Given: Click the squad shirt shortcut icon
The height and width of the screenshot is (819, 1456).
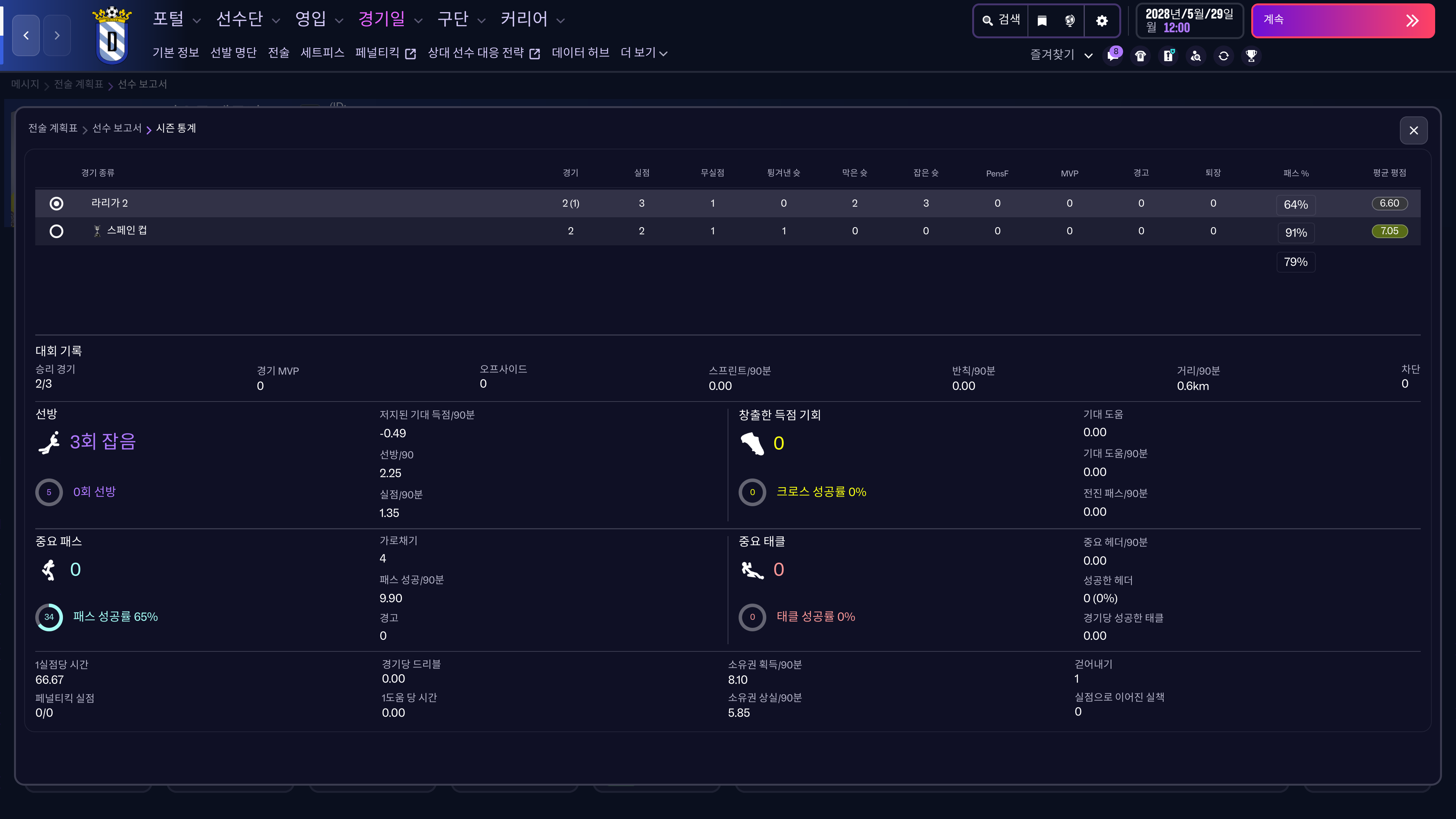Looking at the screenshot, I should 1140,56.
